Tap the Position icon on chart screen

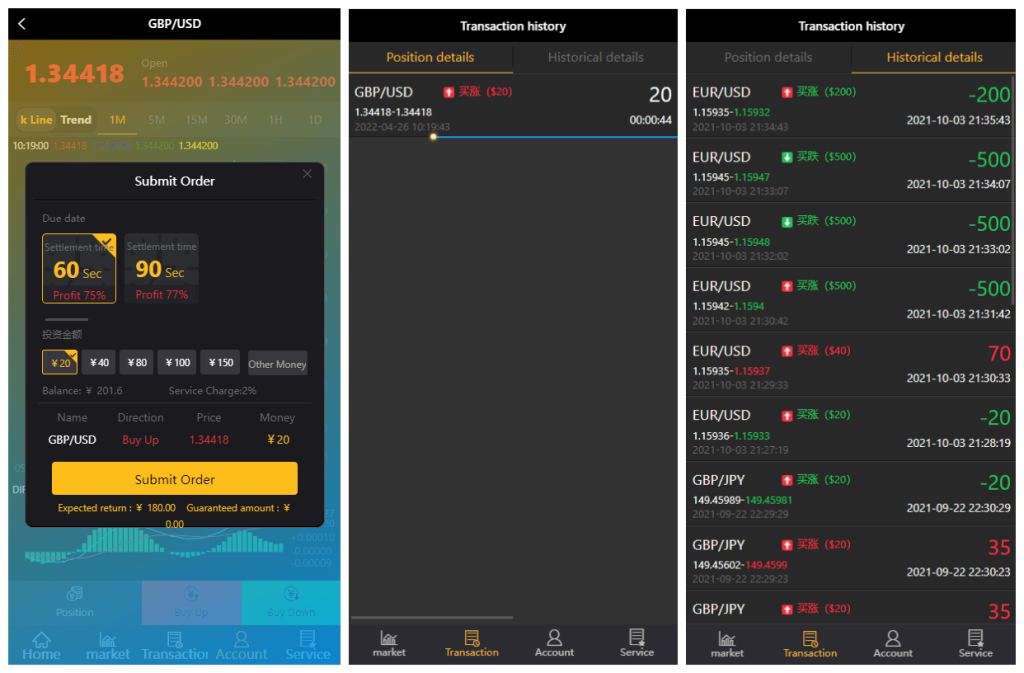click(75, 602)
